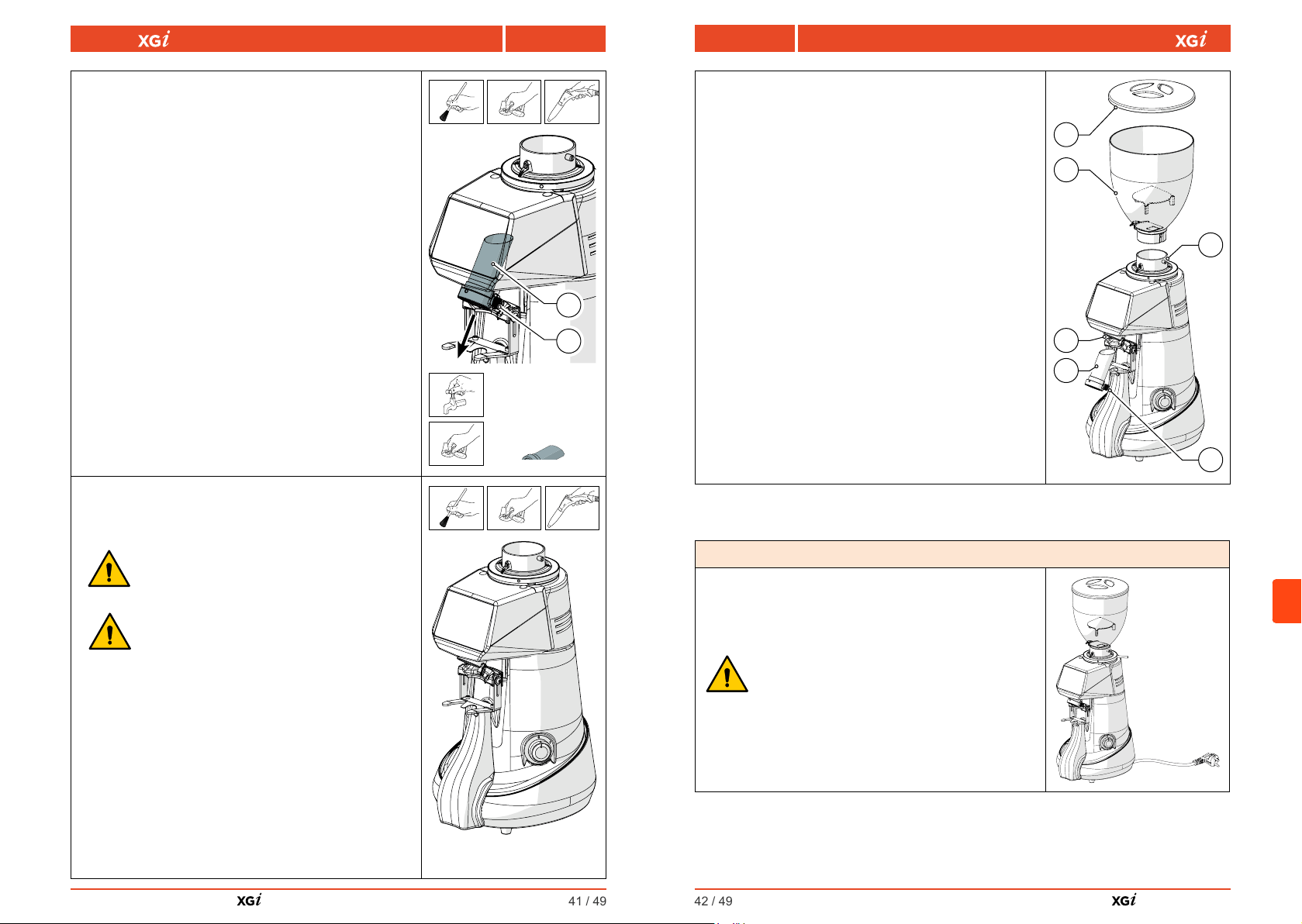Click the warning triangle on page 42
The image size is (1302, 924).
tap(727, 674)
